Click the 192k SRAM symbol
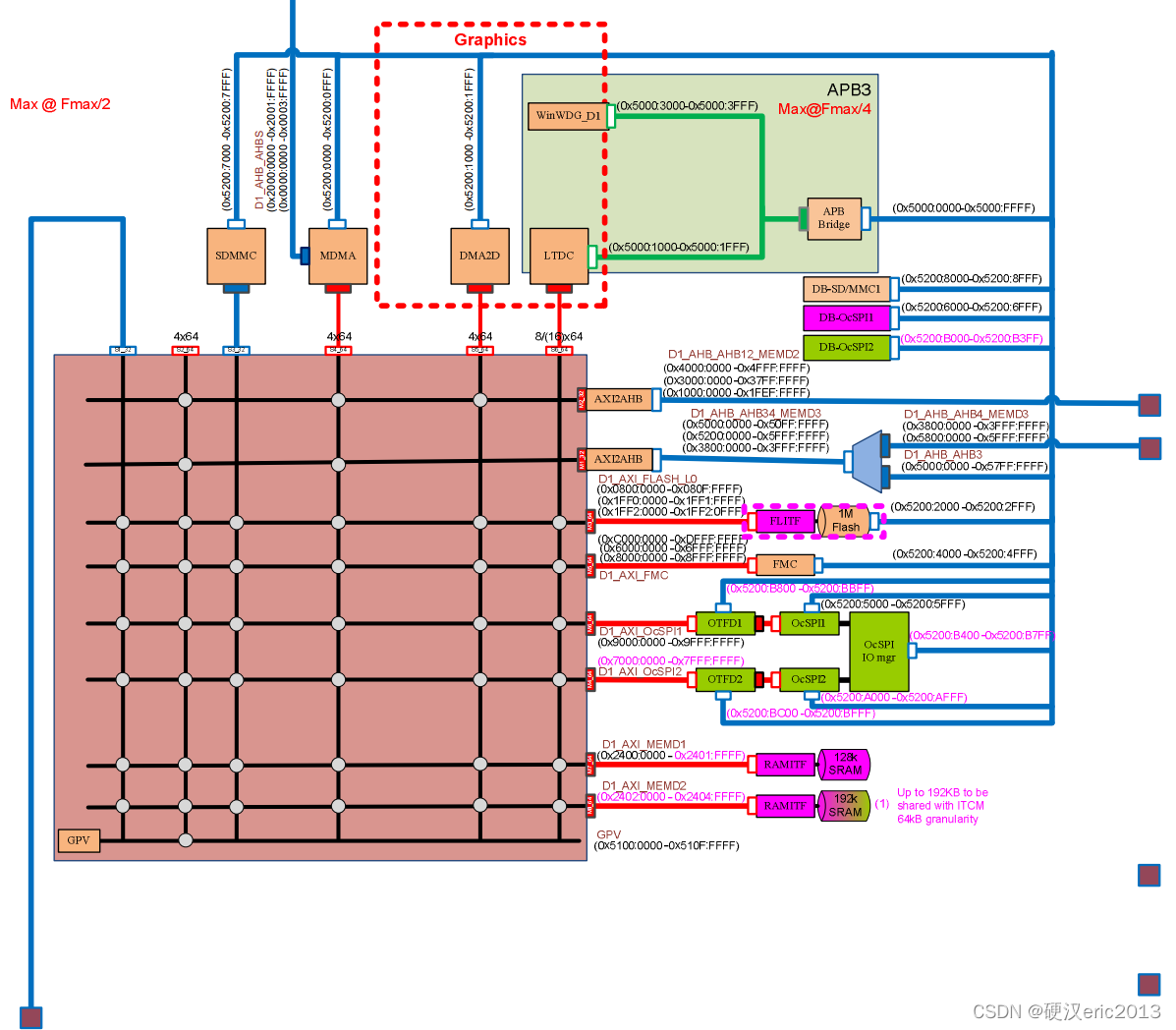Viewport: 1176px width, 1030px height. coord(845,806)
